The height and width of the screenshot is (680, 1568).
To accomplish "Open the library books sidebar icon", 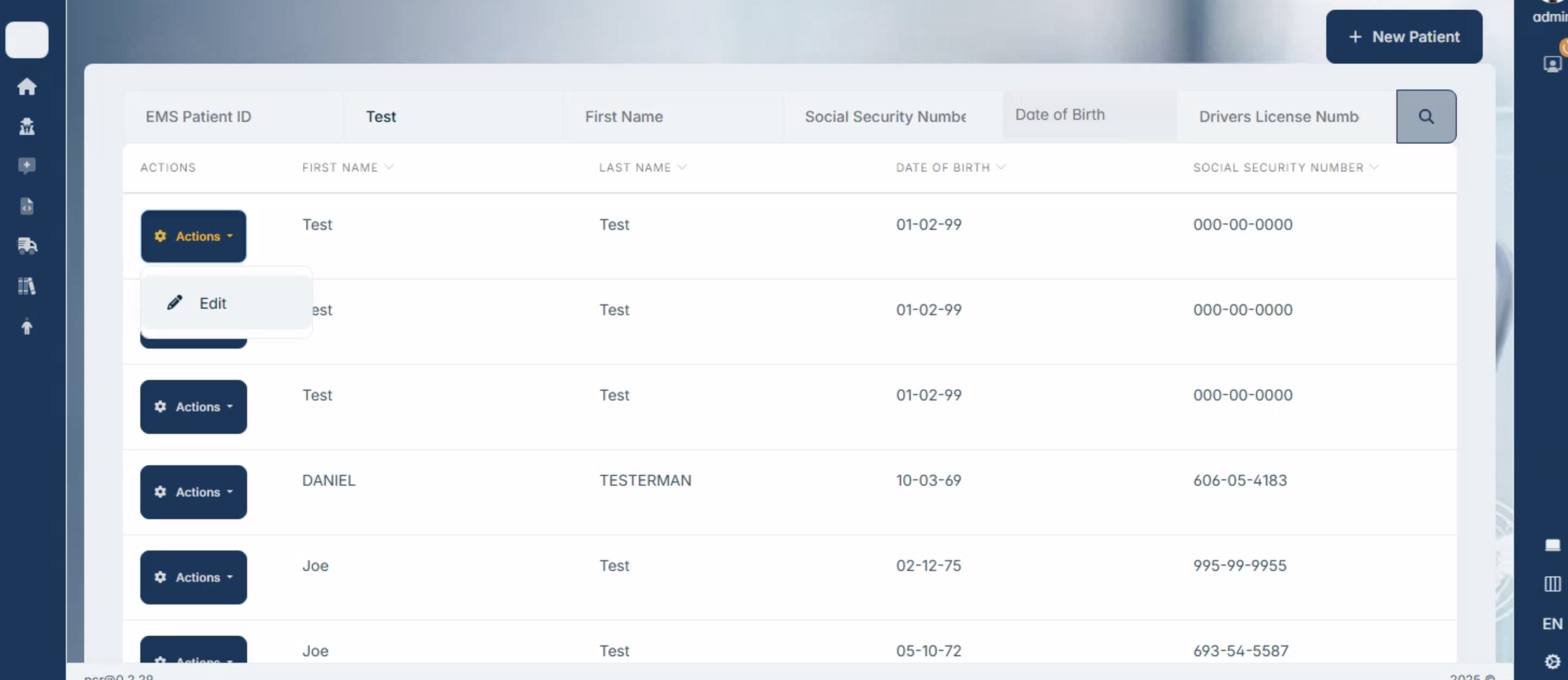I will pos(27,285).
